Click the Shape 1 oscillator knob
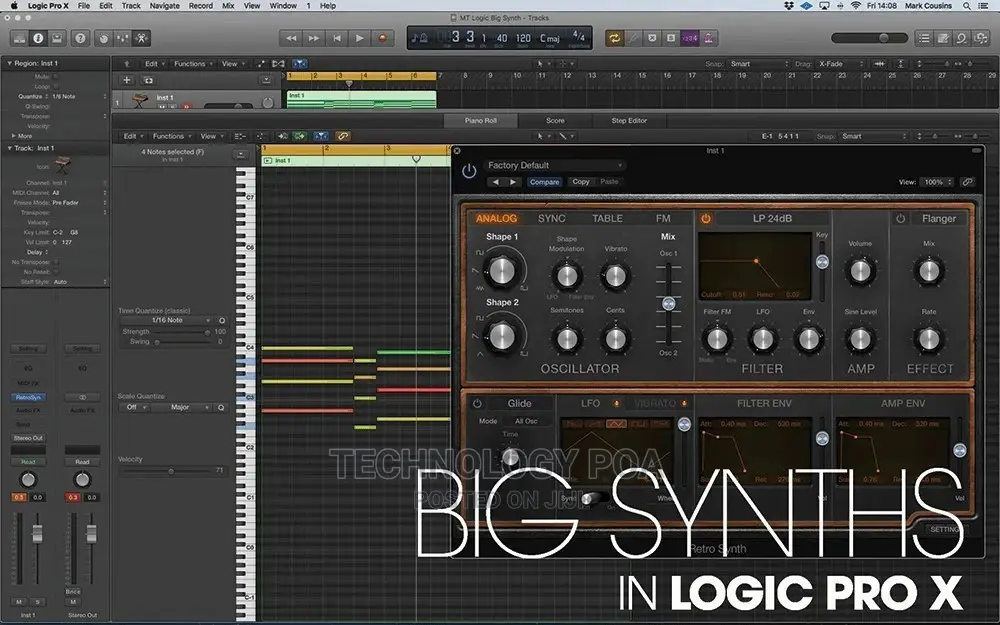The image size is (1000, 625). point(502,270)
